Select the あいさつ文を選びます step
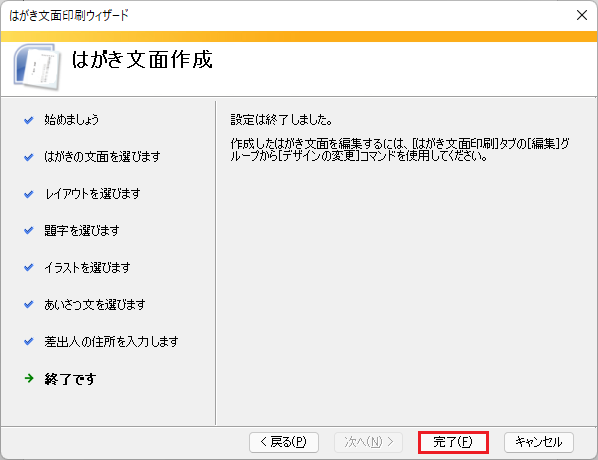 click(x=95, y=305)
